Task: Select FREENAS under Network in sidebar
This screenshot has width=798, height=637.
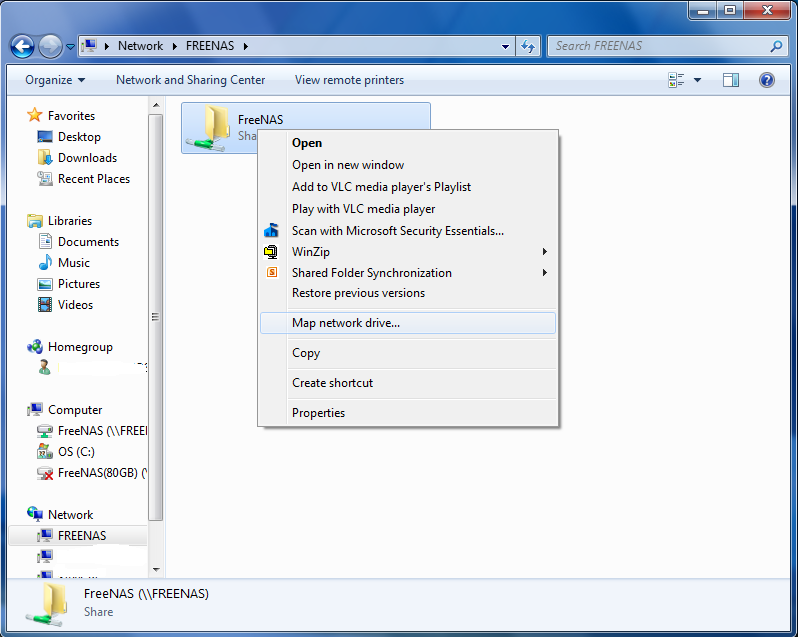Action: [81, 535]
